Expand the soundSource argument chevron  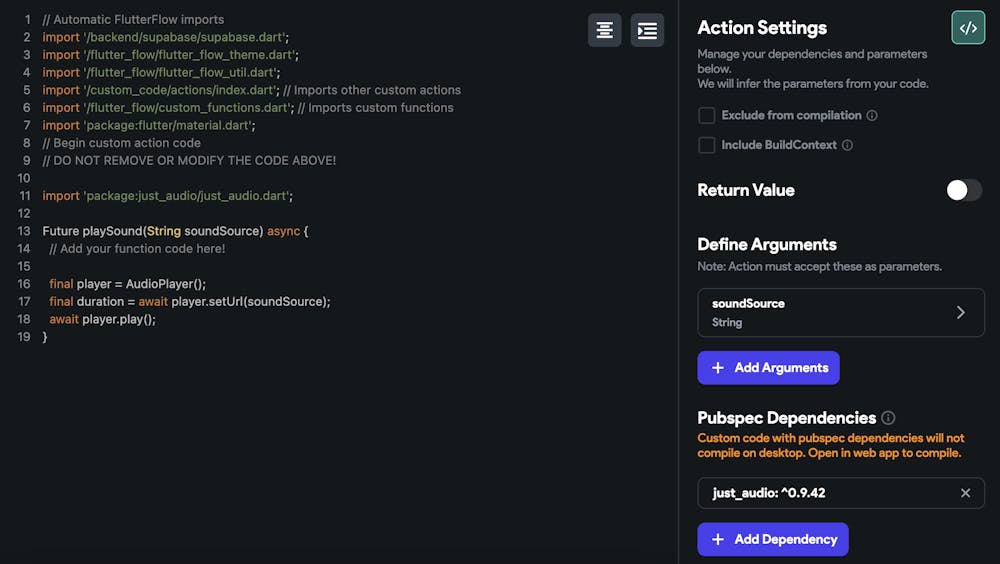click(x=960, y=312)
